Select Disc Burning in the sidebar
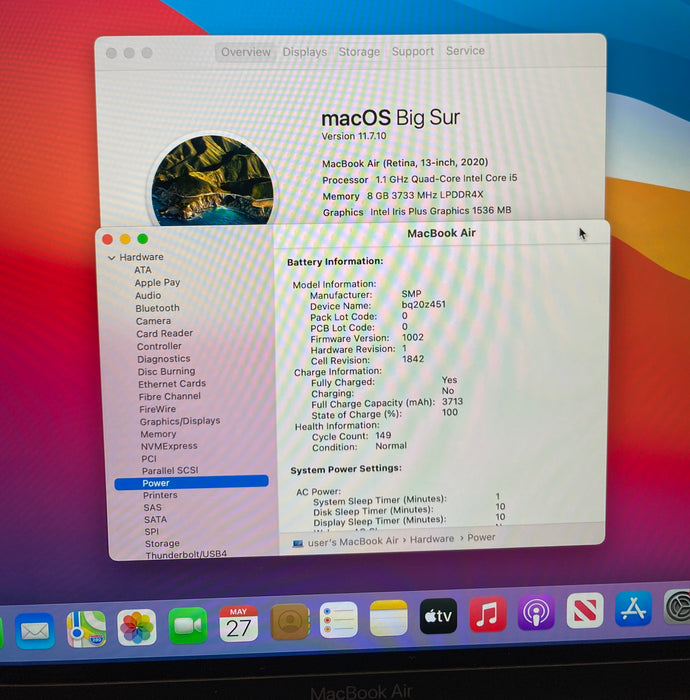Image resolution: width=690 pixels, height=700 pixels. (166, 371)
